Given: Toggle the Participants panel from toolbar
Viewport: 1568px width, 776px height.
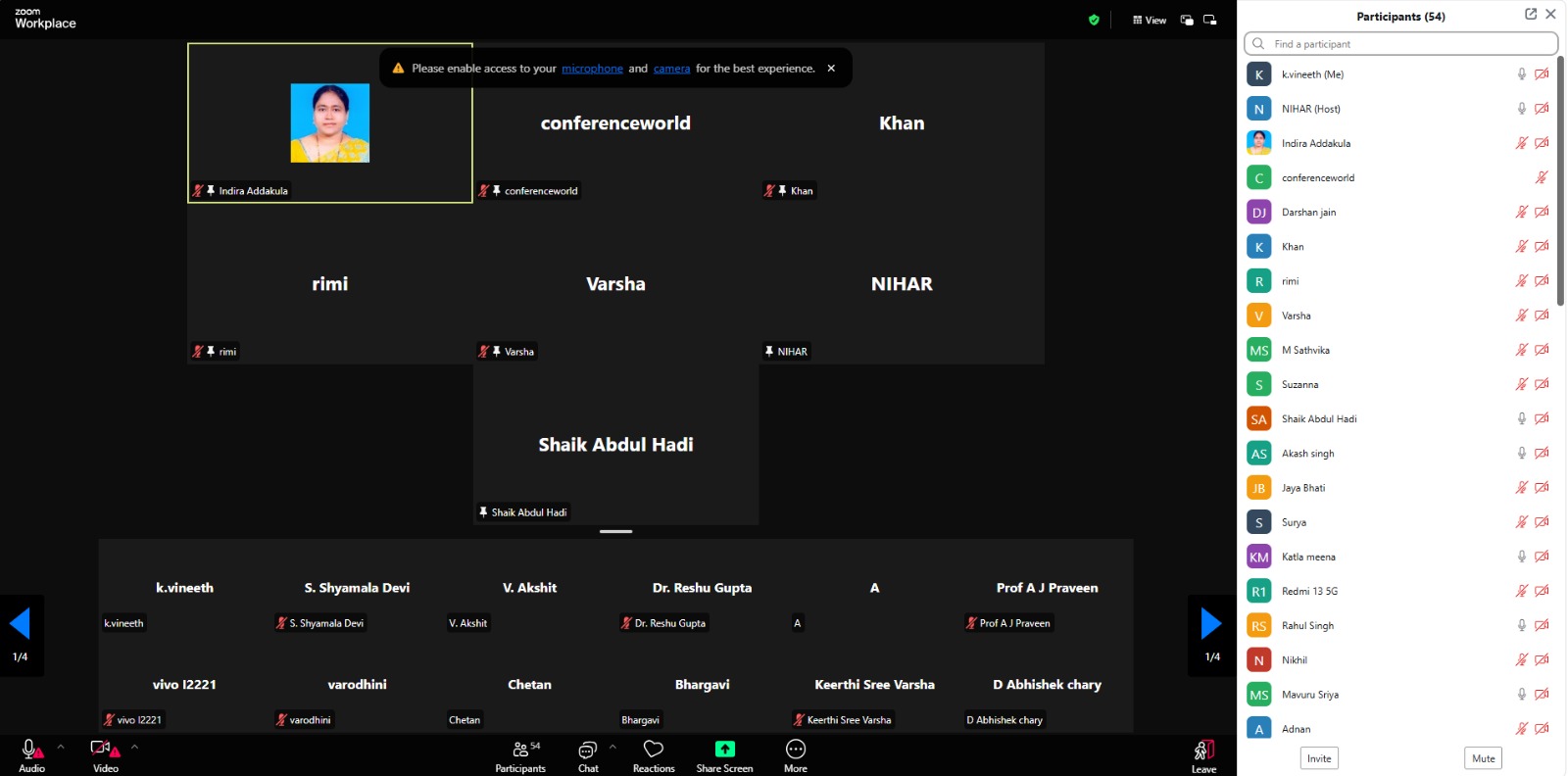Looking at the screenshot, I should pos(520,751).
